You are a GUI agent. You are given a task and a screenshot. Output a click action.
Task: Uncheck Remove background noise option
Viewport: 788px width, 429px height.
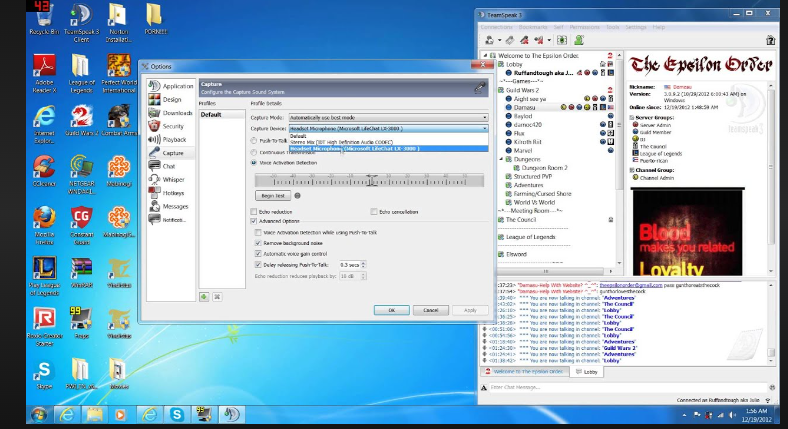(257, 243)
